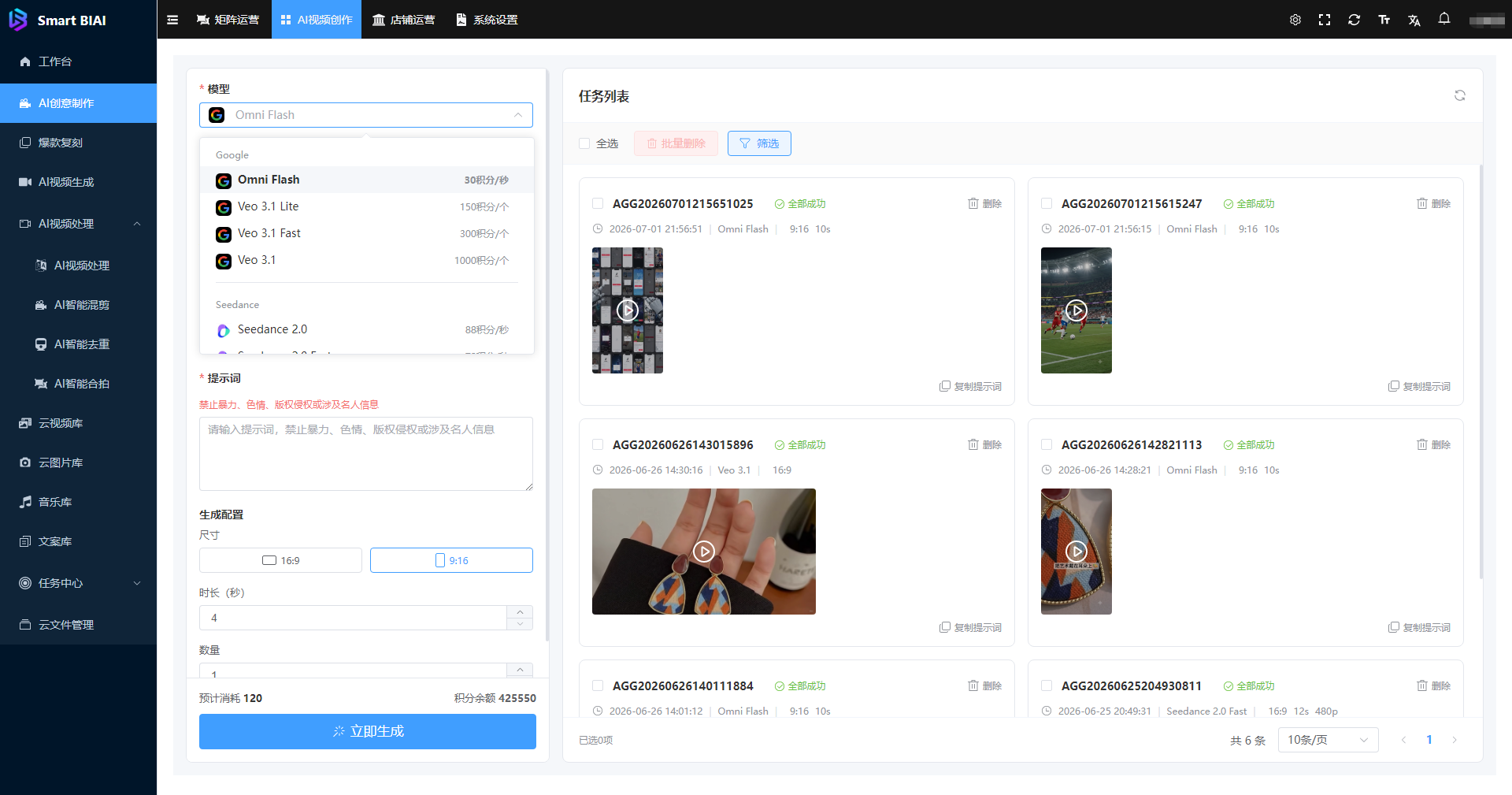Increase the 数量 quantity value

coord(520,670)
